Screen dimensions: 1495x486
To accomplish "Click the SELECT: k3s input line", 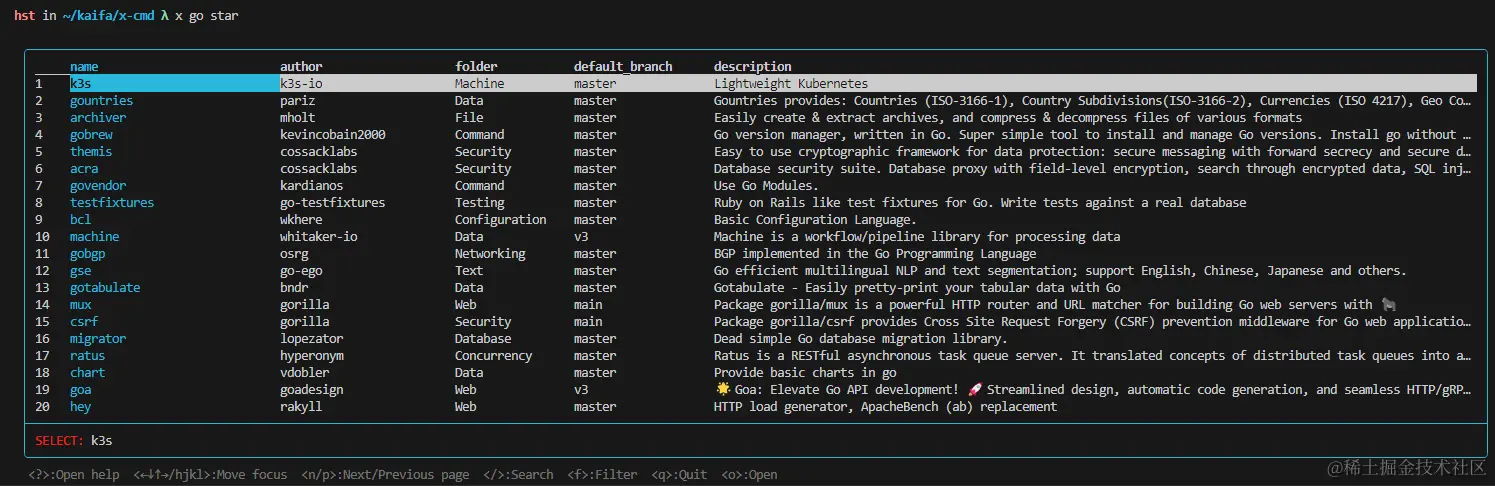I will [755, 440].
